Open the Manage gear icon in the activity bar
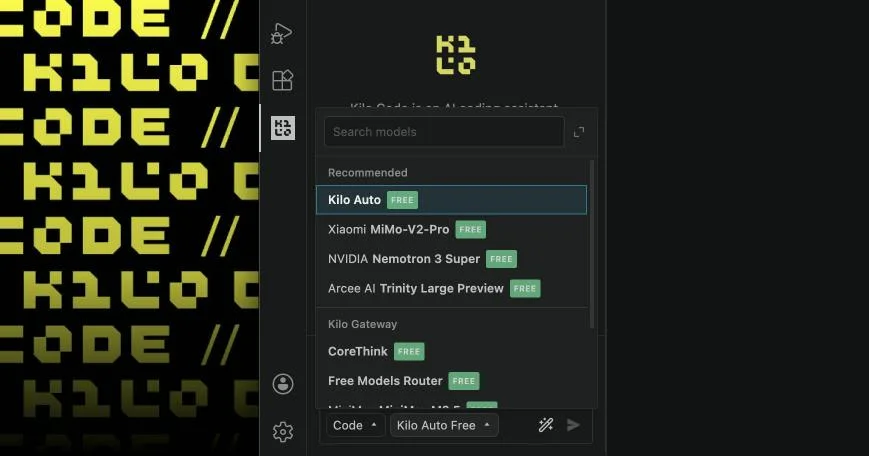 [283, 432]
